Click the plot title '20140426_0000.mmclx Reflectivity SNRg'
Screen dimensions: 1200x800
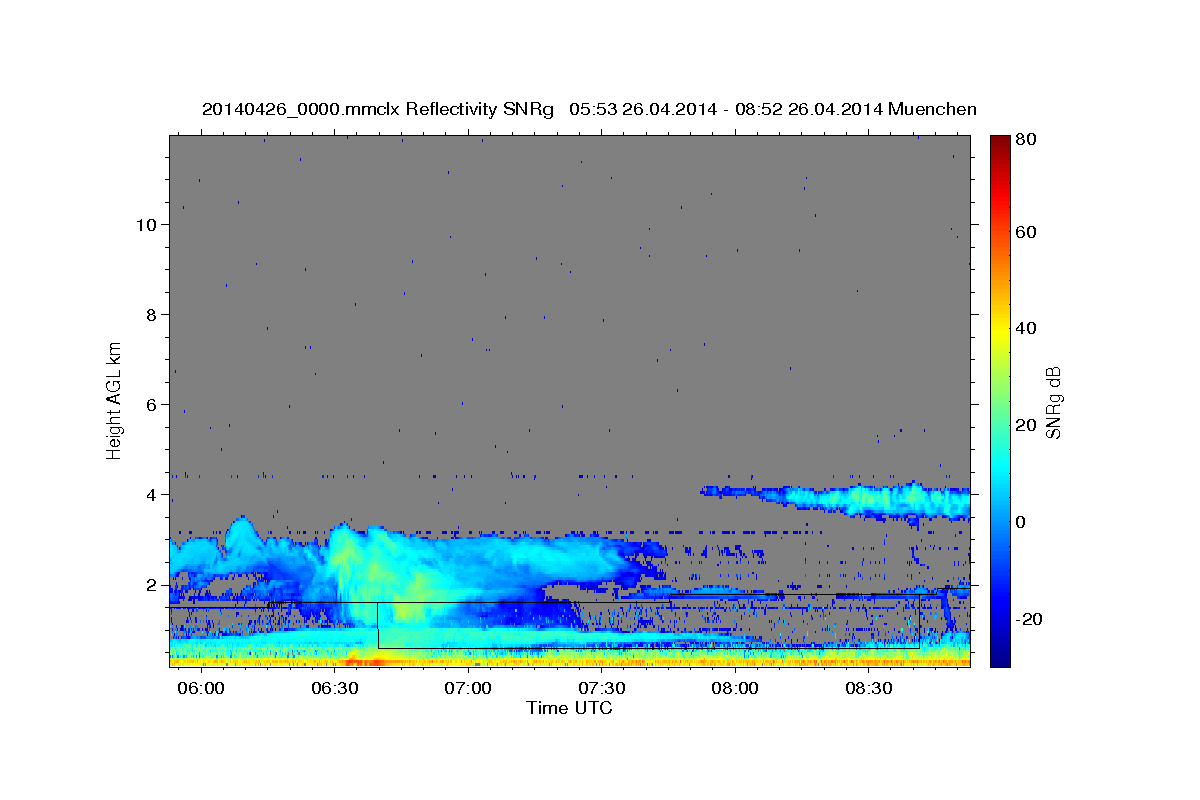pos(378,109)
